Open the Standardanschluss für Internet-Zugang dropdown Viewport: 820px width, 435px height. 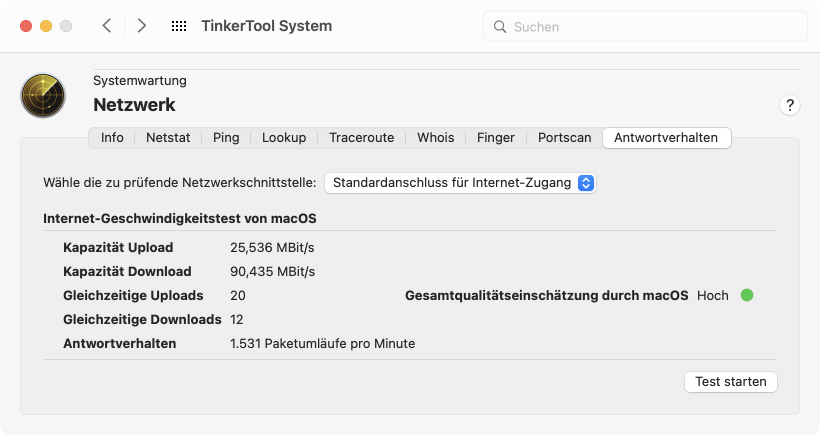[460, 183]
